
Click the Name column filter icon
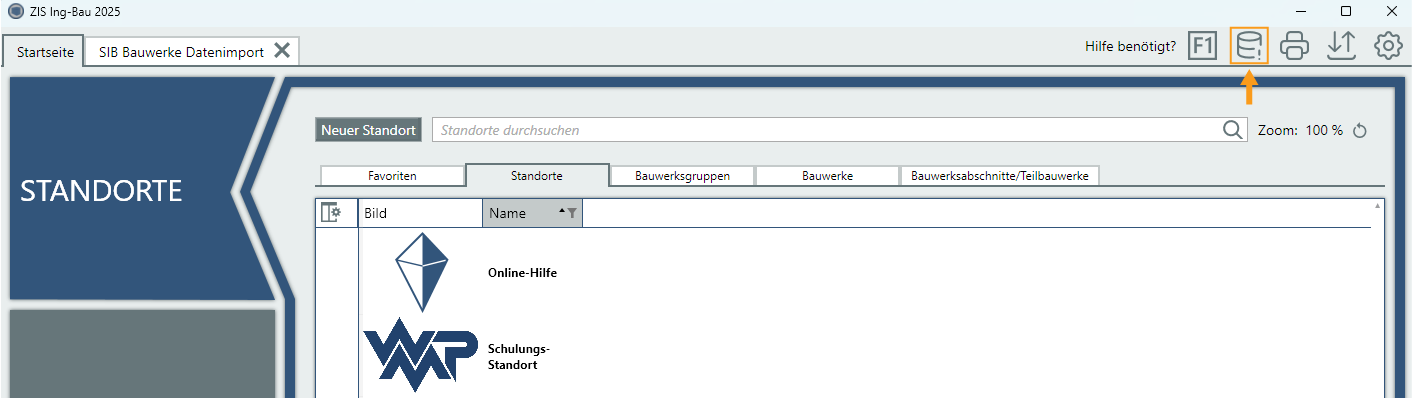tap(572, 213)
